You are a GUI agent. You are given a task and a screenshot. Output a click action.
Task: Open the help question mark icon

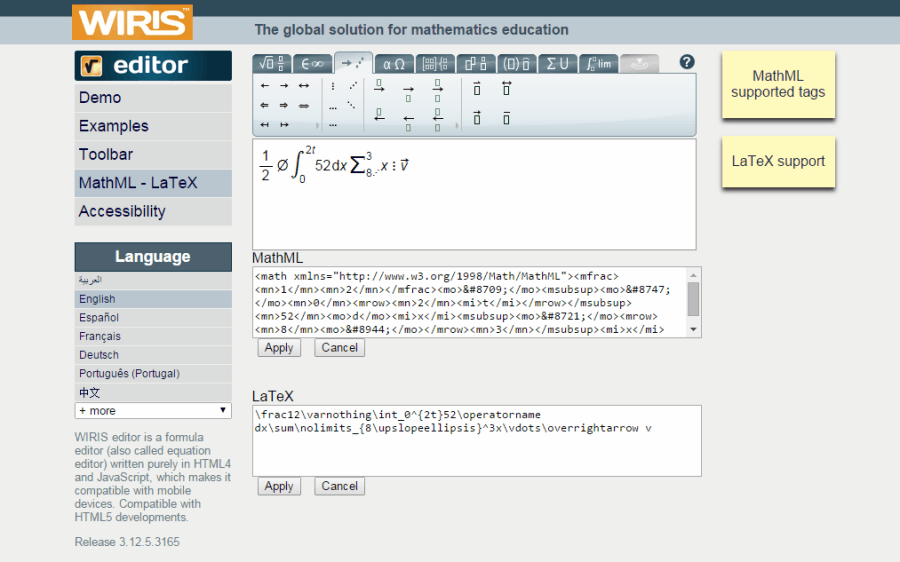(x=686, y=62)
